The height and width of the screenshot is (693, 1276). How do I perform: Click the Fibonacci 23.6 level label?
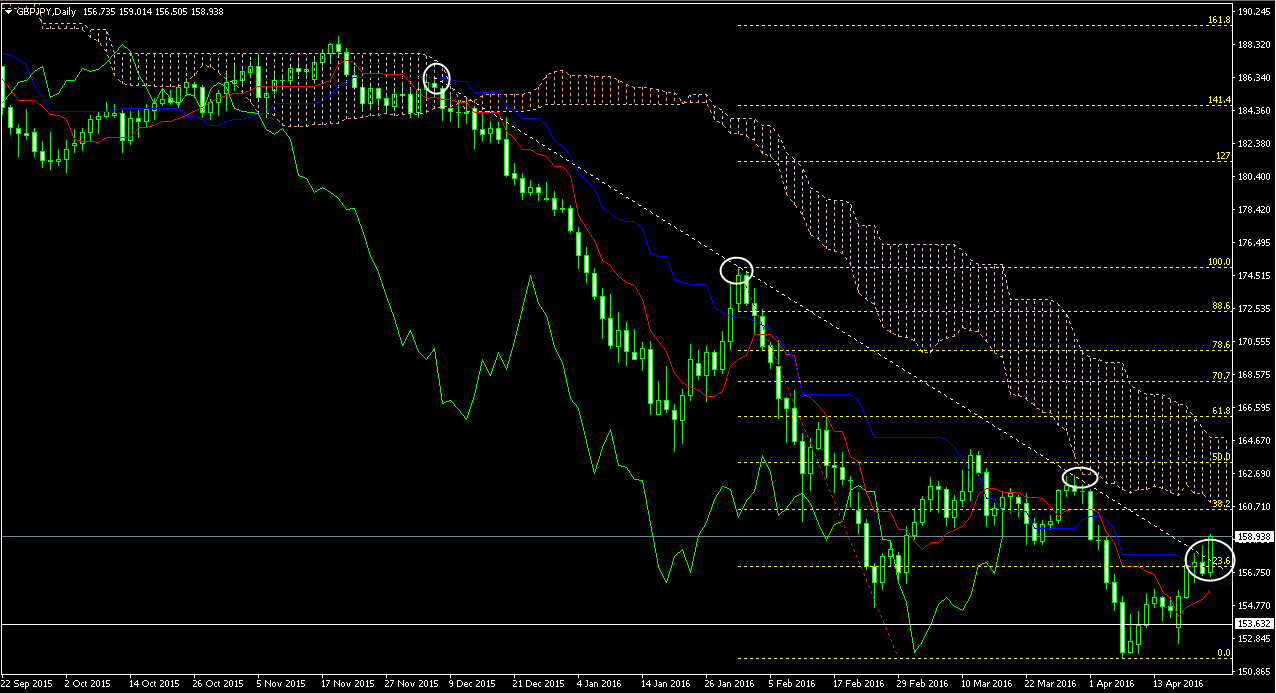1220,561
